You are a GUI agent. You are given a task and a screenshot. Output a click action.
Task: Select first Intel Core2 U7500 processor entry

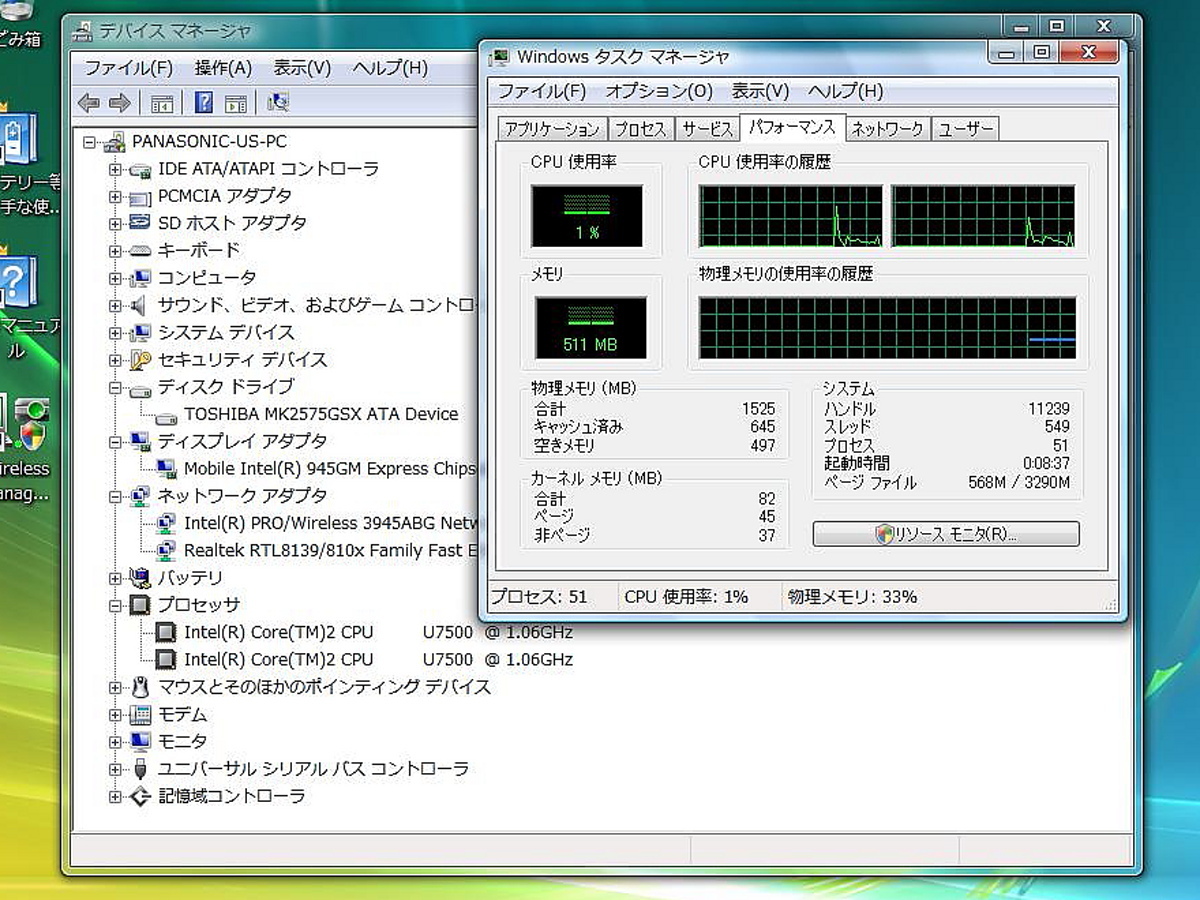click(378, 632)
